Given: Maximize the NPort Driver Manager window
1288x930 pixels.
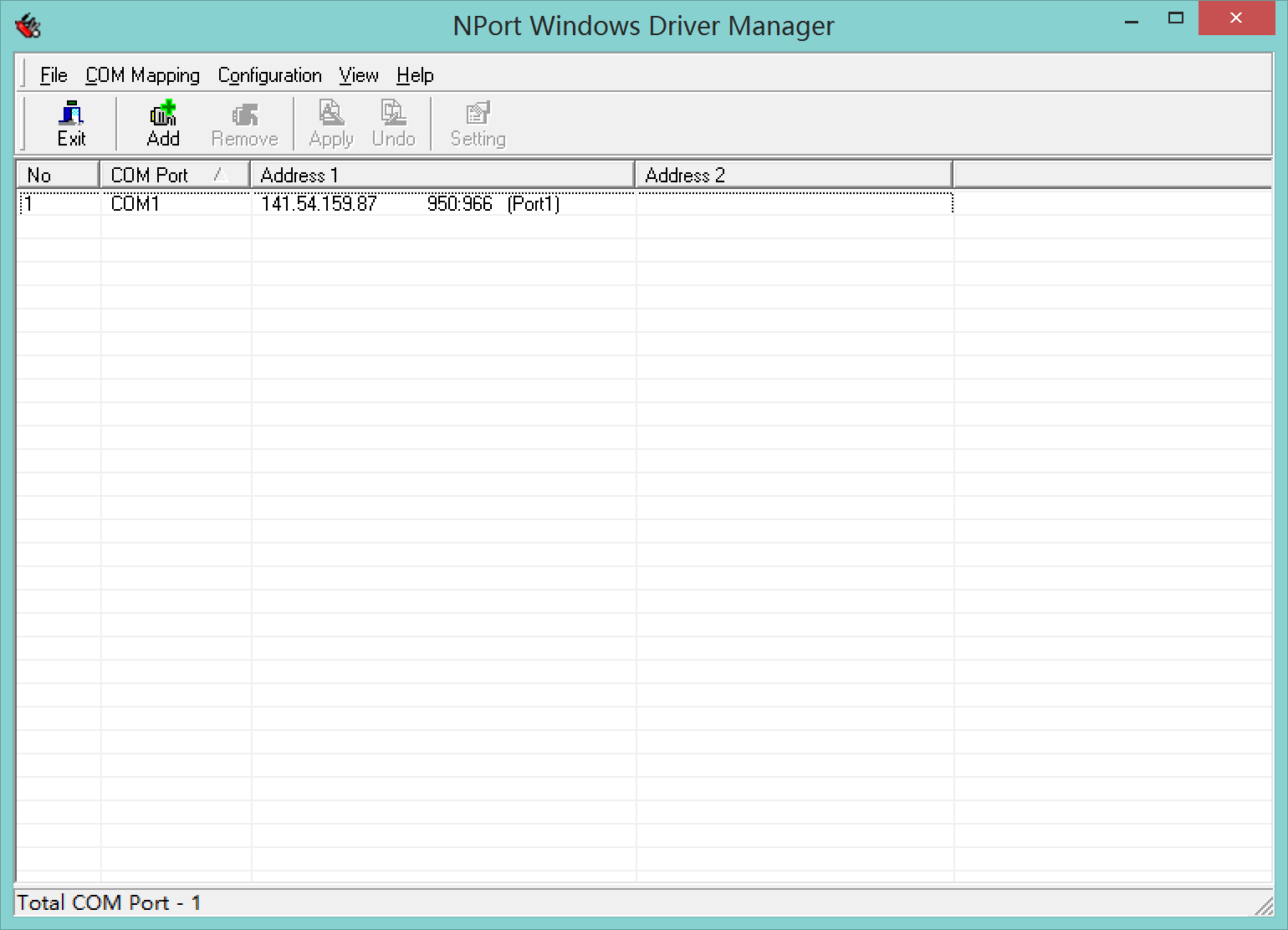Looking at the screenshot, I should [x=1176, y=18].
